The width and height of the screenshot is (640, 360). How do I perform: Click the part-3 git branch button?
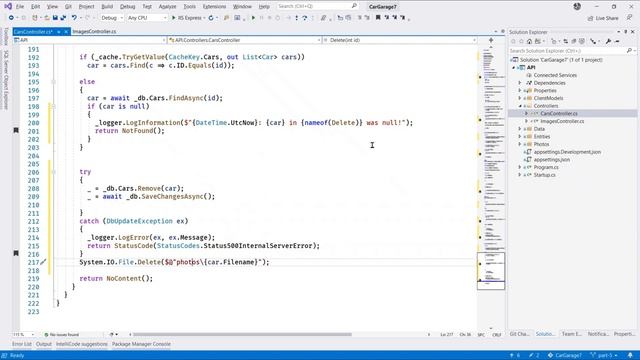point(604,355)
